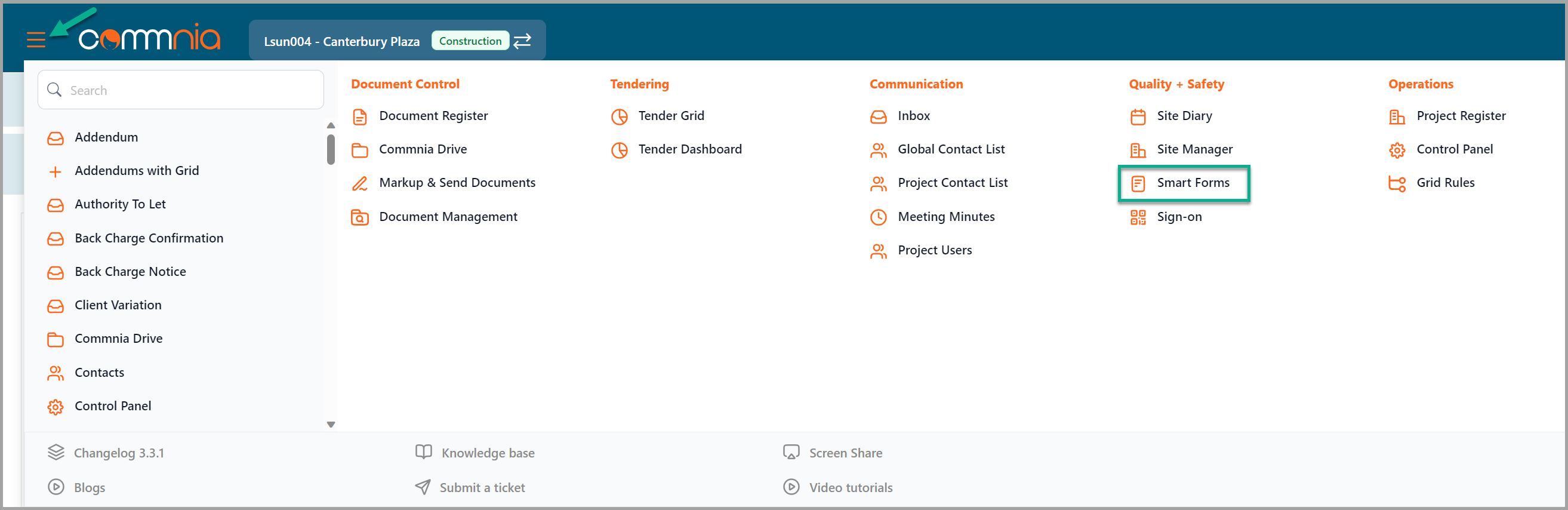
Task: Click the Changelog layers icon
Action: click(56, 452)
